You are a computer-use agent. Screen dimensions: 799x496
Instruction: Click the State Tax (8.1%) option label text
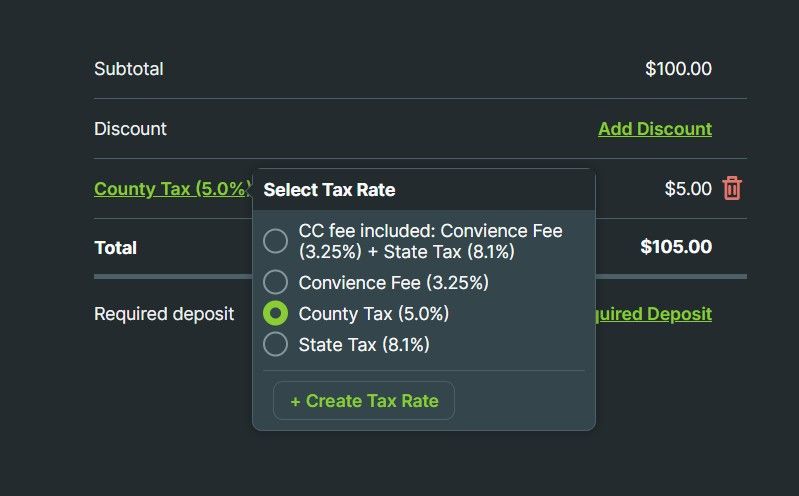[x=364, y=345]
